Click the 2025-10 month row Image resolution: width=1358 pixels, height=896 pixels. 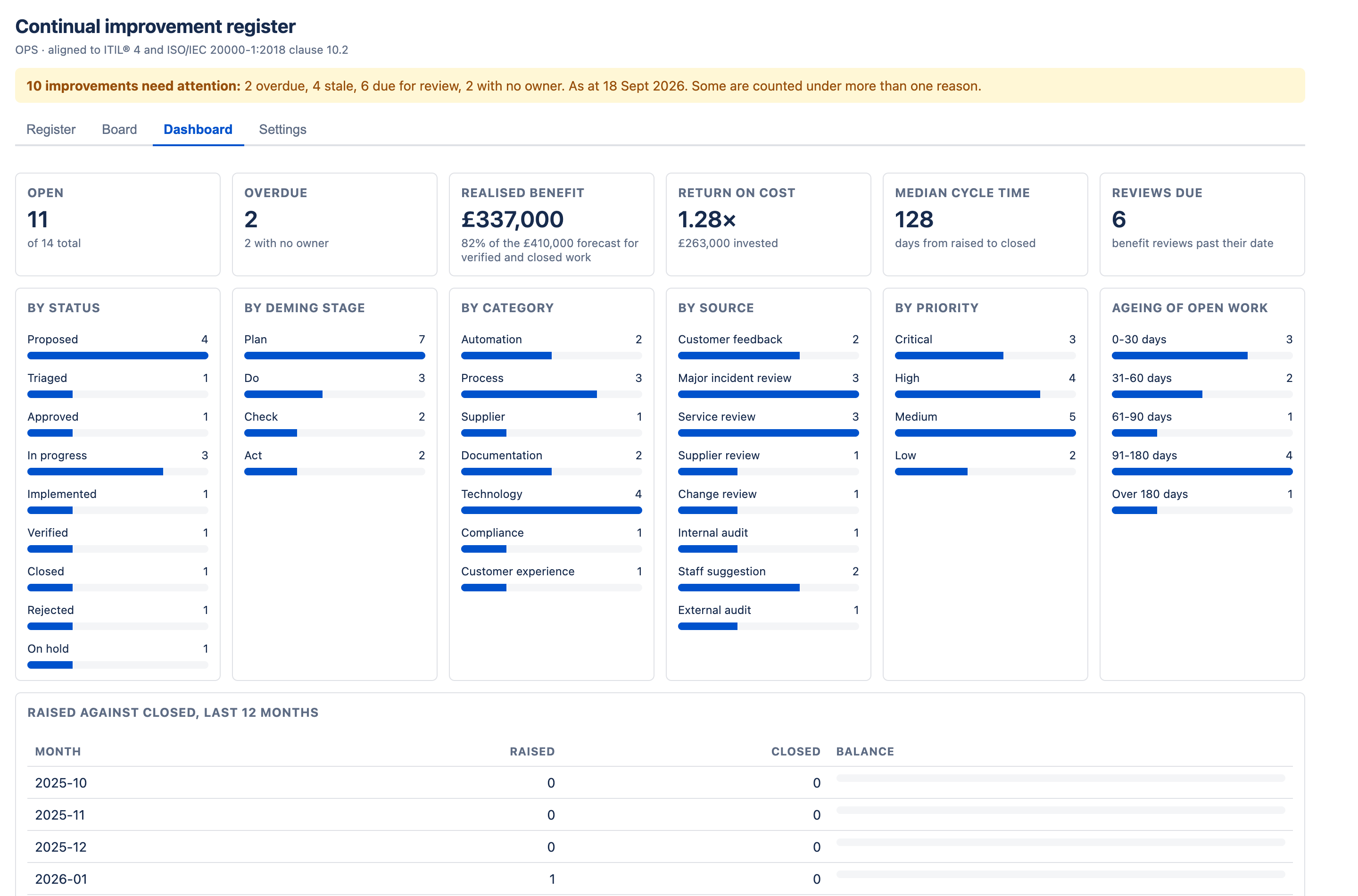(x=659, y=782)
